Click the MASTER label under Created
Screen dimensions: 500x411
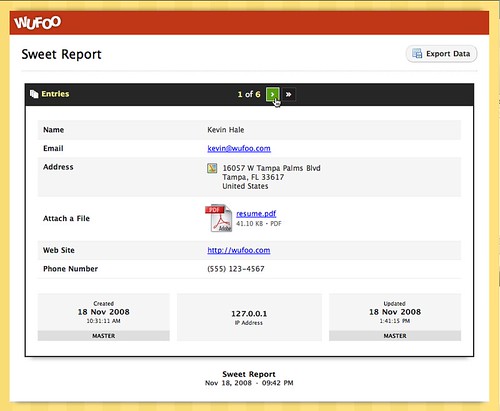104,336
